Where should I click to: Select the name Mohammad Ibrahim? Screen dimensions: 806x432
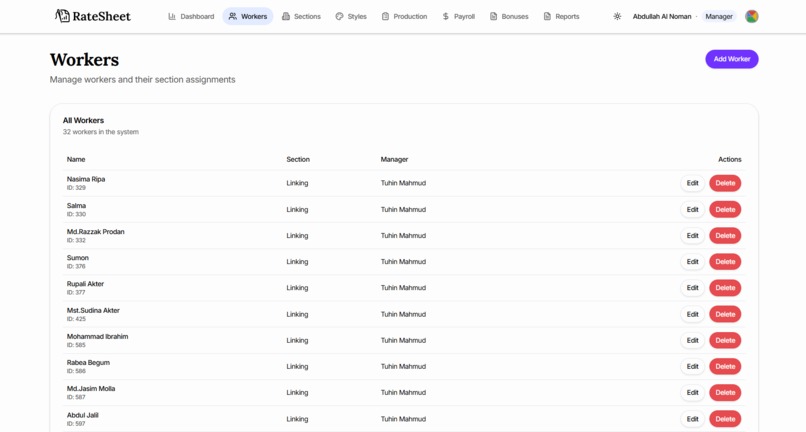click(98, 336)
